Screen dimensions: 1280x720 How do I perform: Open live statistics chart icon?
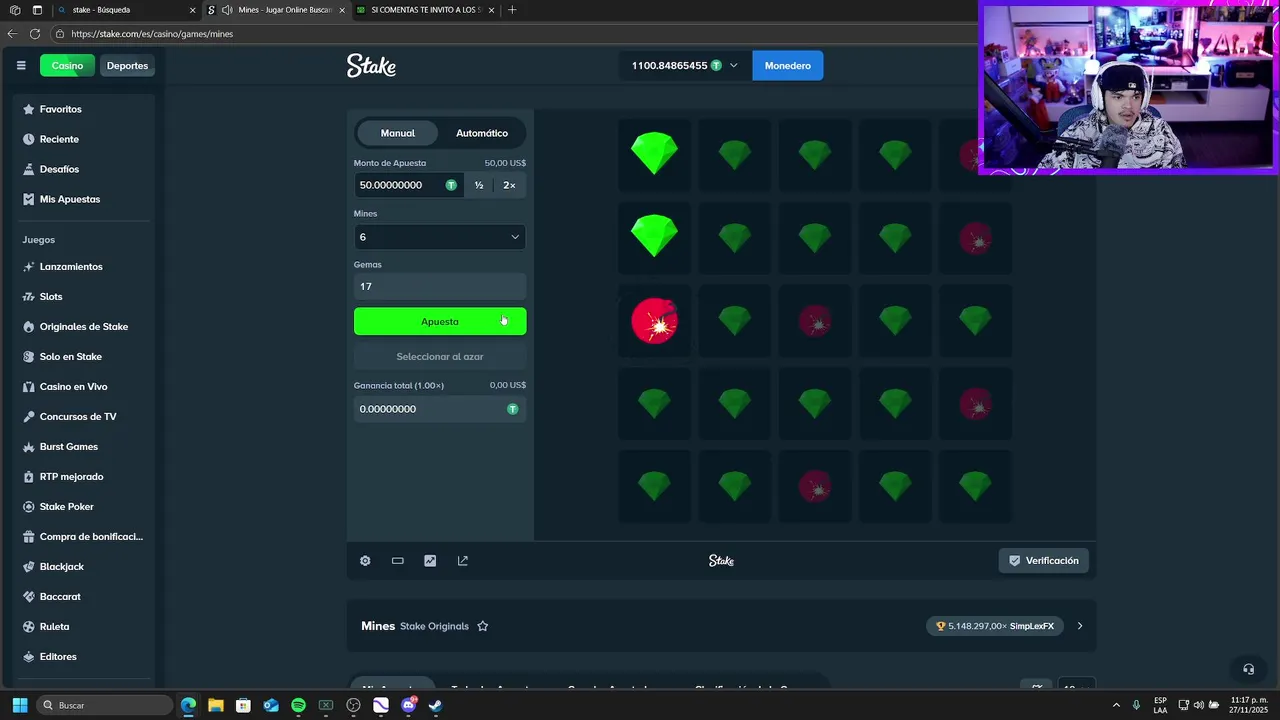pos(430,561)
